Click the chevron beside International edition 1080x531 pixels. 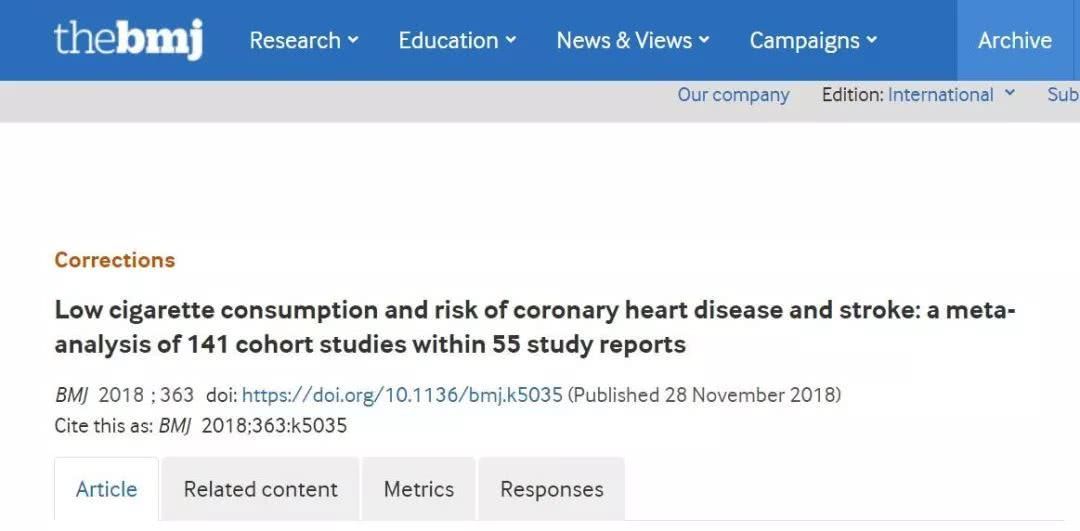(x=1010, y=92)
